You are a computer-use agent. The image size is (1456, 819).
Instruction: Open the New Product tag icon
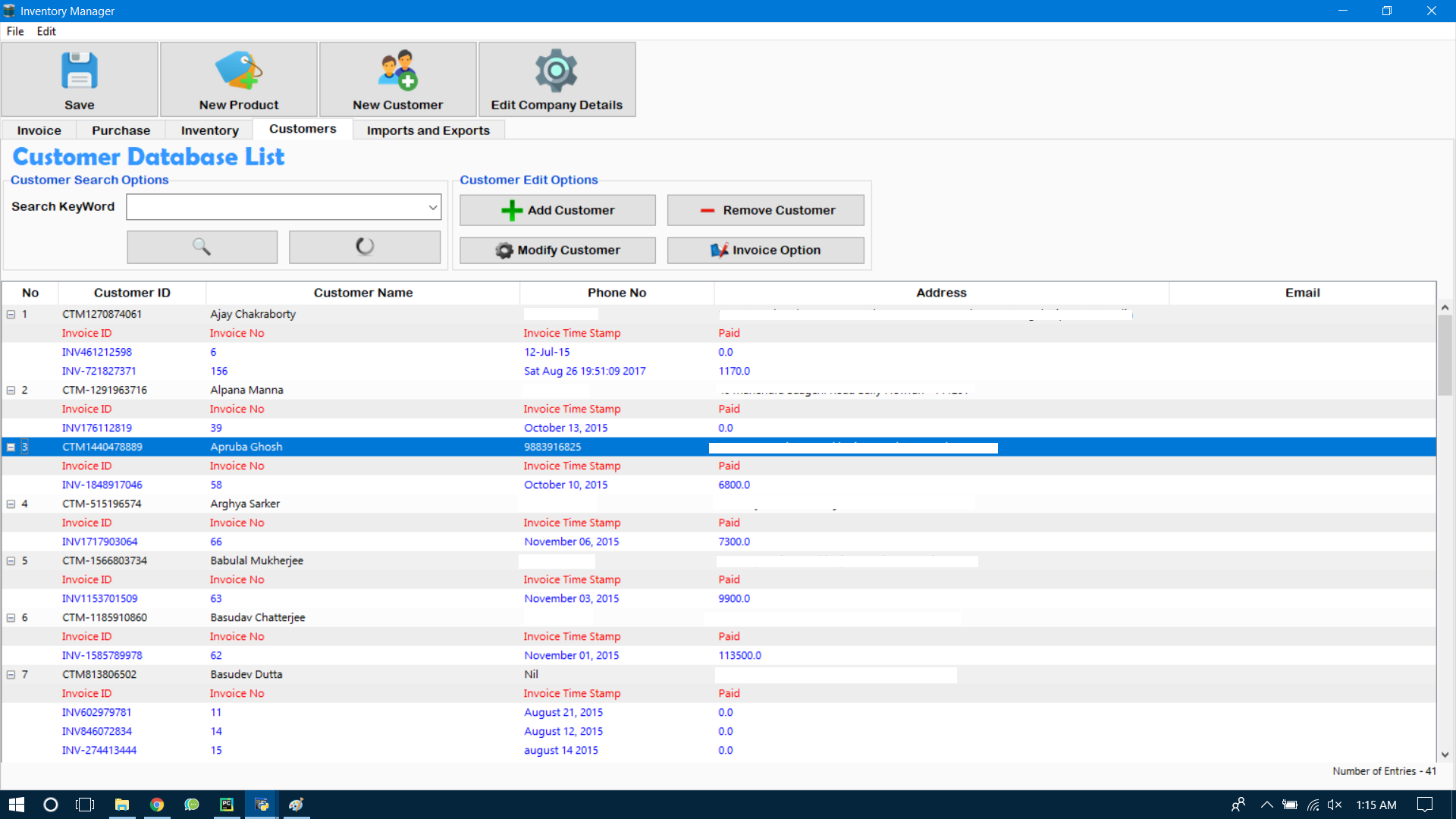(x=239, y=71)
